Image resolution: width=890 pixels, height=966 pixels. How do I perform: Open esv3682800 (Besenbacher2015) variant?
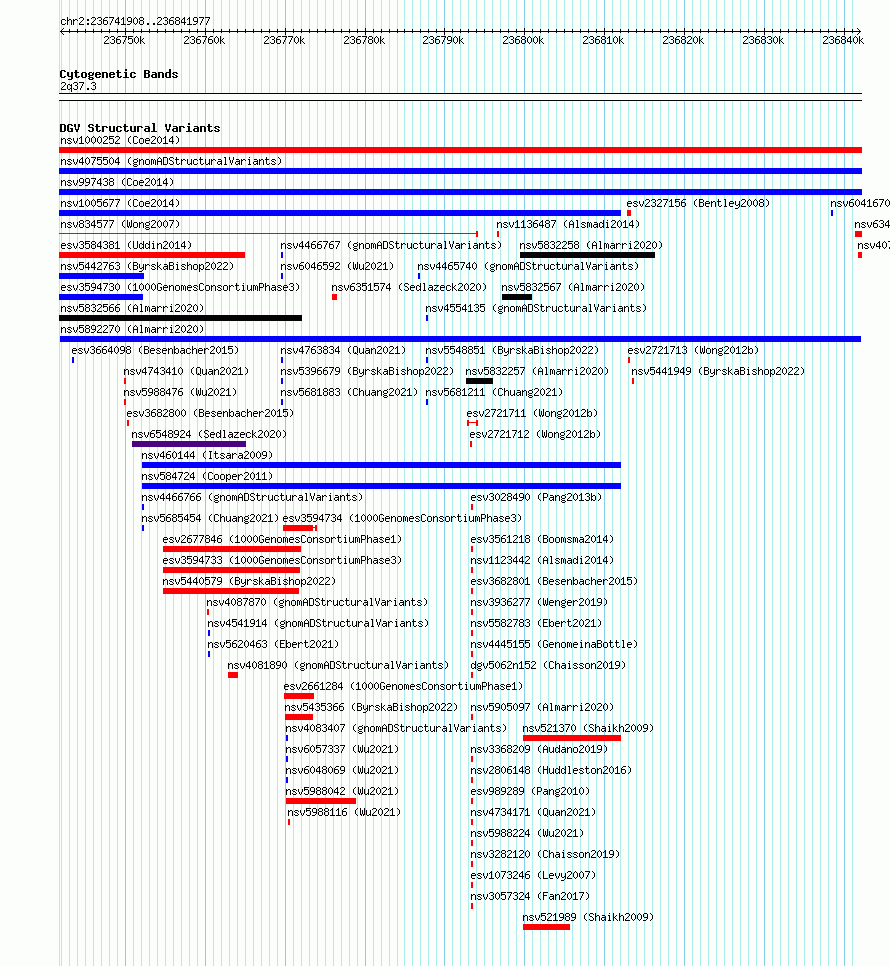point(210,413)
